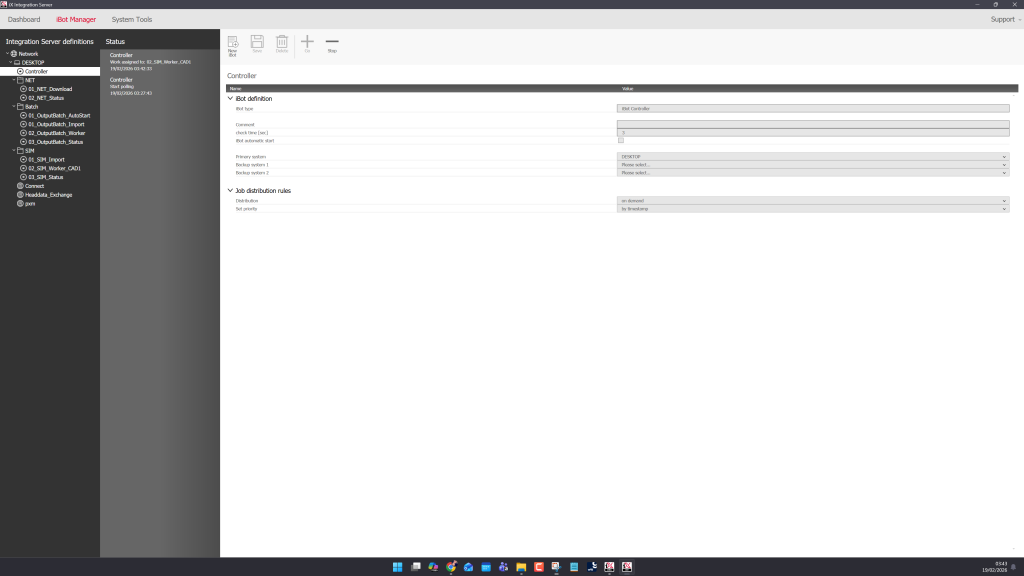Screen dimensions: 1024x576
Task: Open the Backup system 1 dropdown
Action: [812, 165]
